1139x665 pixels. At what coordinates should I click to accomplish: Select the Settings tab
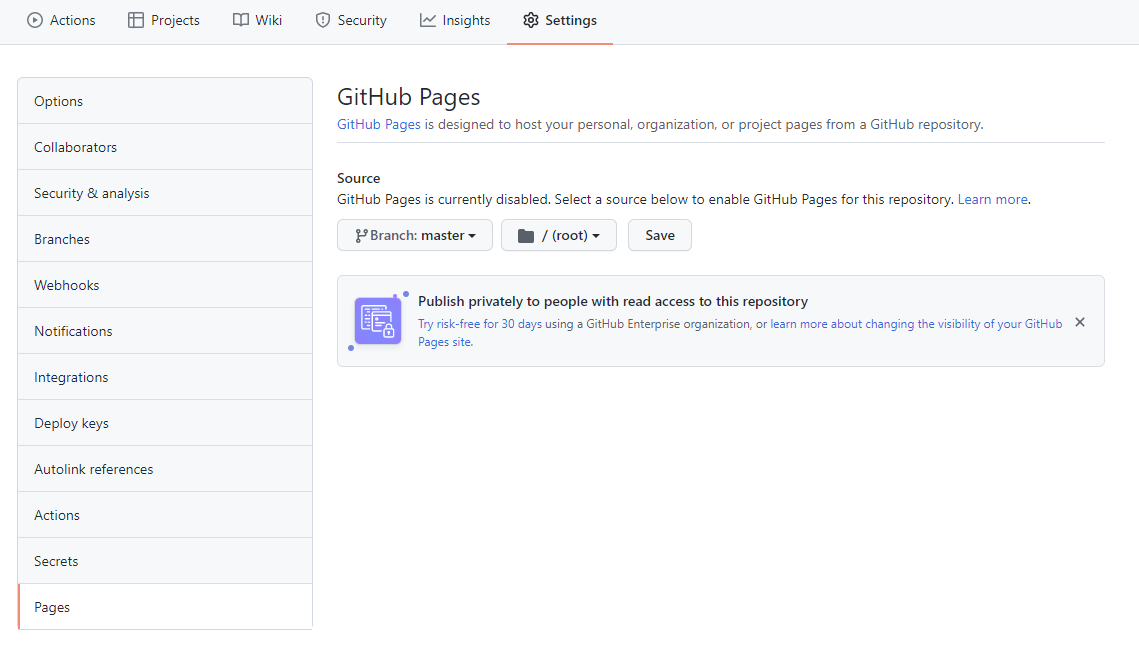(x=560, y=20)
